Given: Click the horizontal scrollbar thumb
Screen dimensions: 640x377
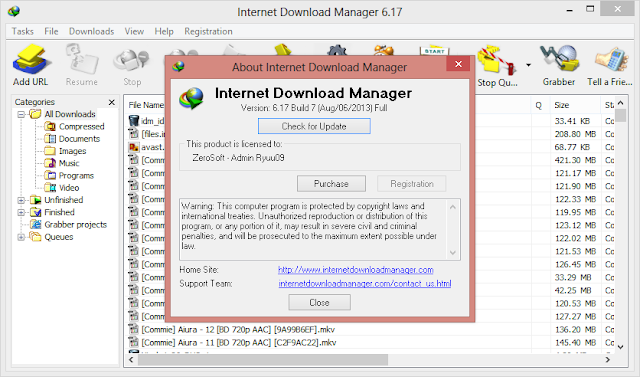Looking at the screenshot, I should (x=263, y=360).
